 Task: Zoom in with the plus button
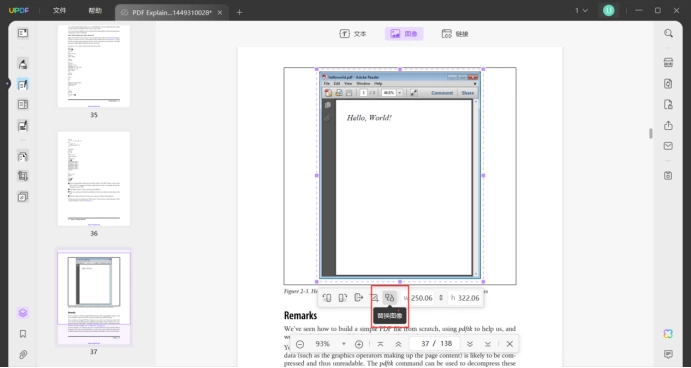(x=359, y=344)
